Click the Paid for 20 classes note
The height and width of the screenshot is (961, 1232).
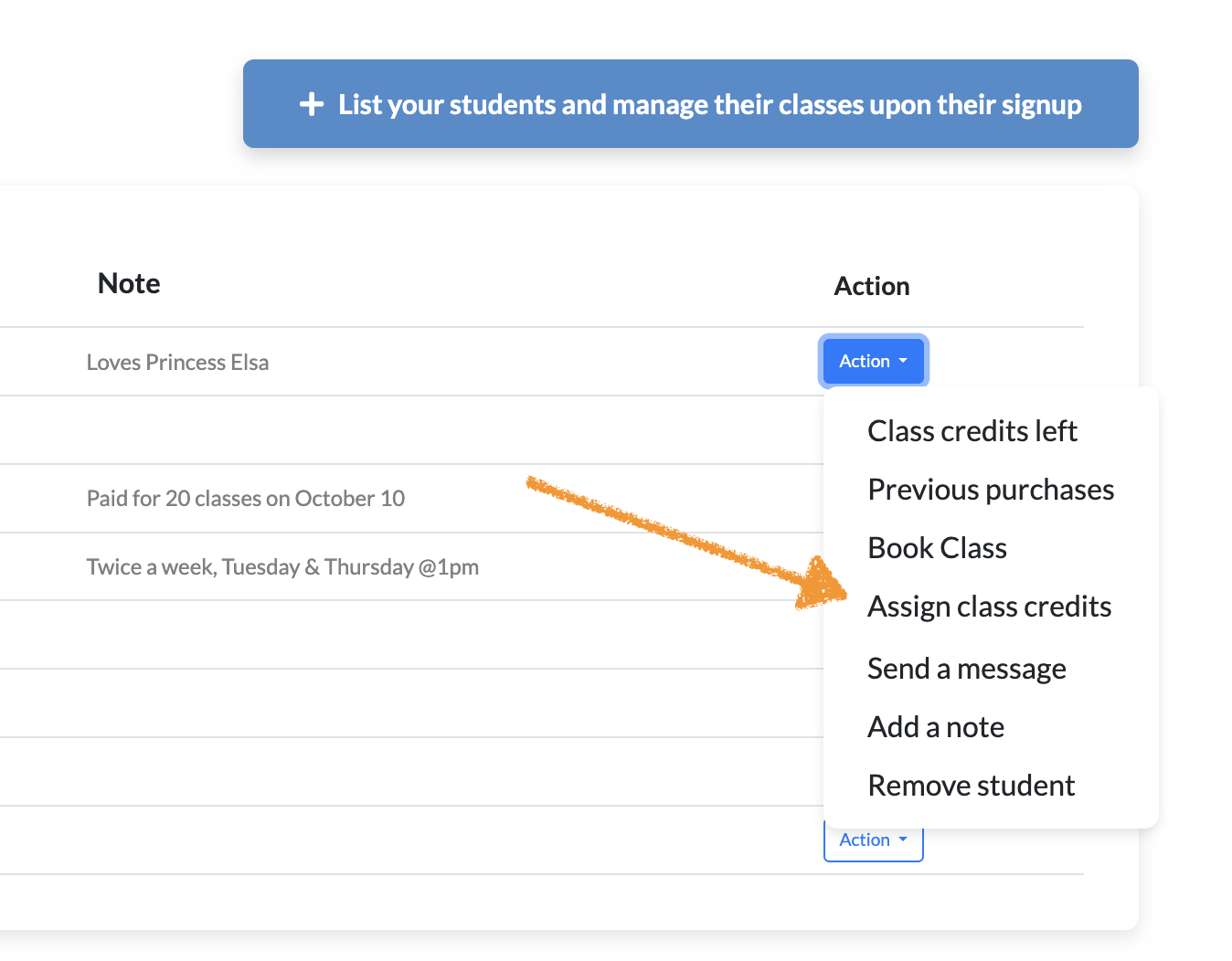[245, 499]
